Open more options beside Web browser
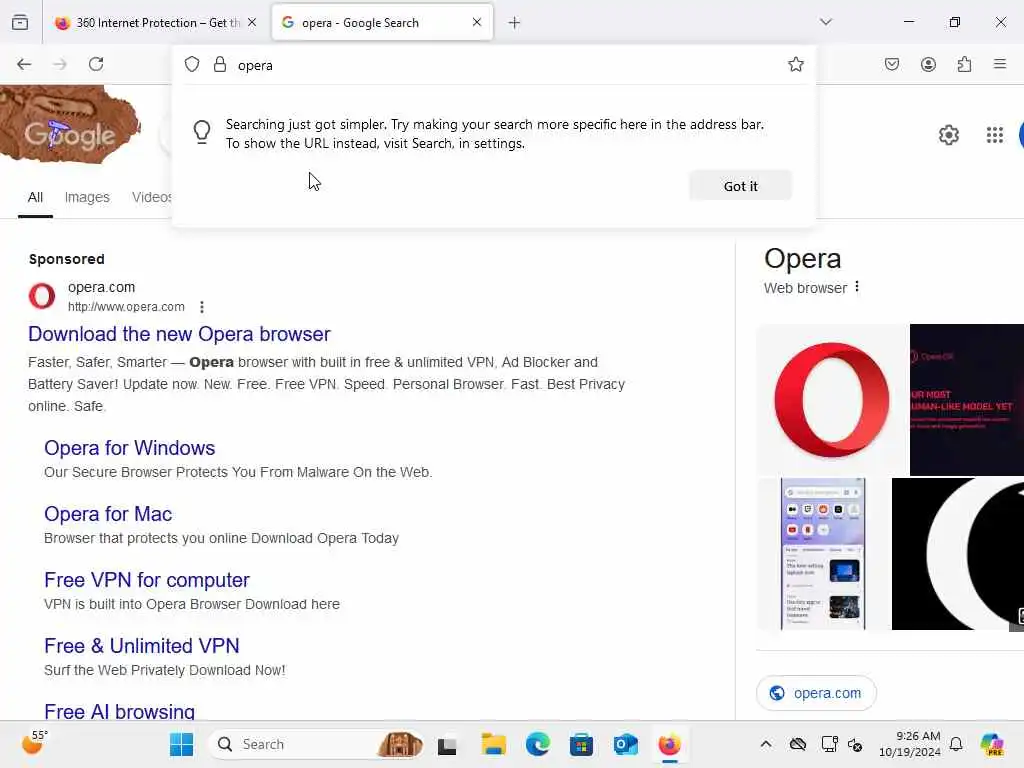 (857, 287)
